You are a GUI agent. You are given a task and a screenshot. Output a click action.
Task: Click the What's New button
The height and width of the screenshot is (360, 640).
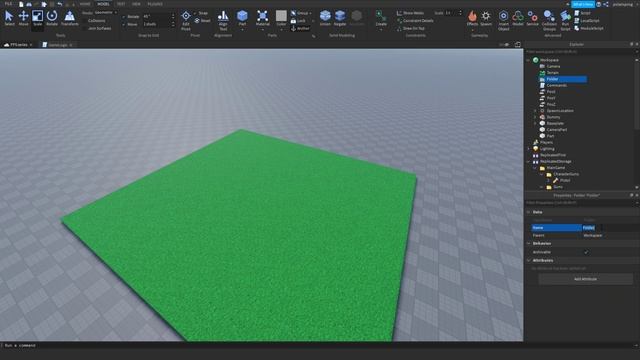click(583, 4)
